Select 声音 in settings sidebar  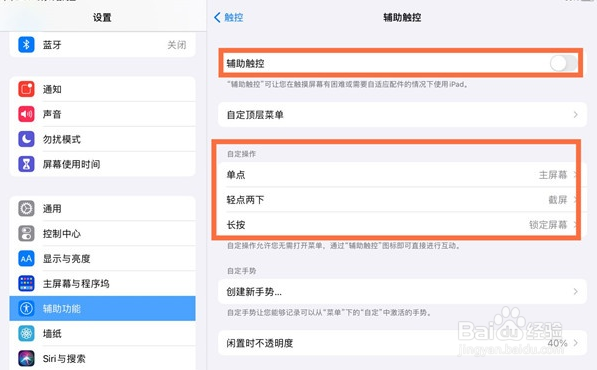(x=102, y=114)
